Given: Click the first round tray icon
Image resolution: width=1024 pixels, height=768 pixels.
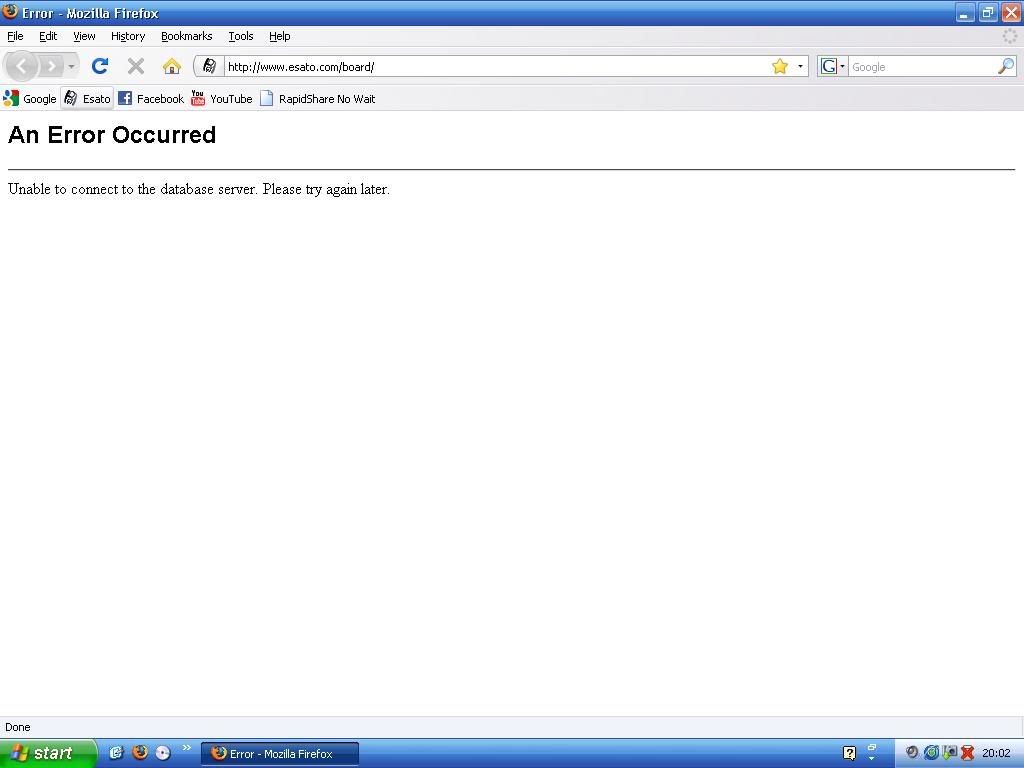Looking at the screenshot, I should point(912,753).
